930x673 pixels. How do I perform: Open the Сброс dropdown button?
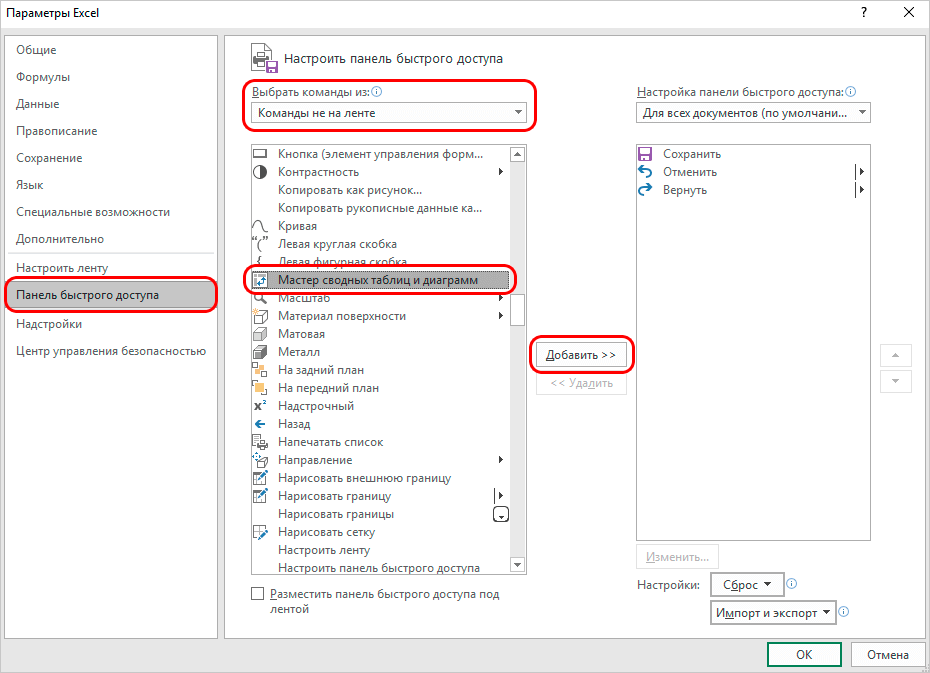tap(747, 585)
